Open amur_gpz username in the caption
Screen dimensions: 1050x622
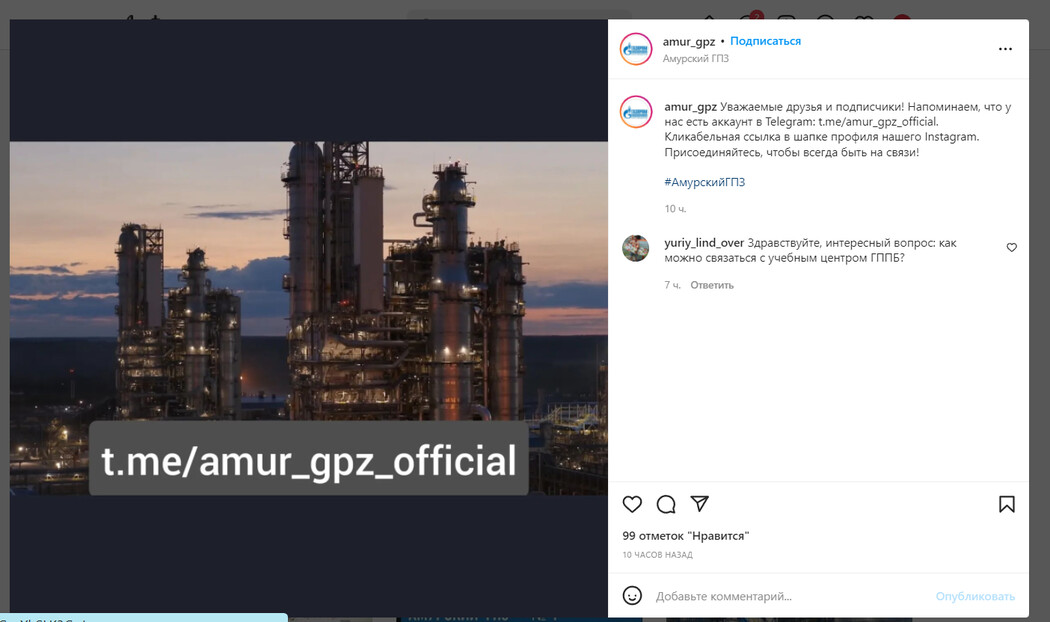690,106
